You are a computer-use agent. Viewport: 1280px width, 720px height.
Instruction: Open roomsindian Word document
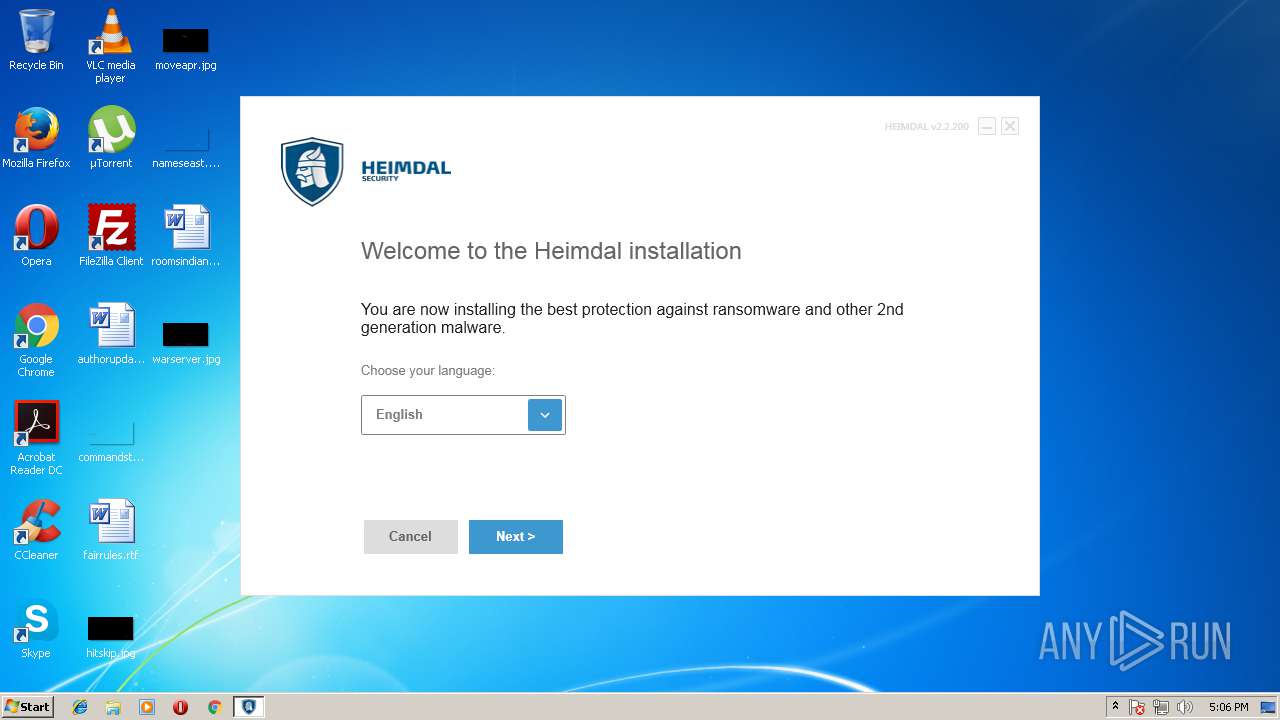click(x=186, y=236)
